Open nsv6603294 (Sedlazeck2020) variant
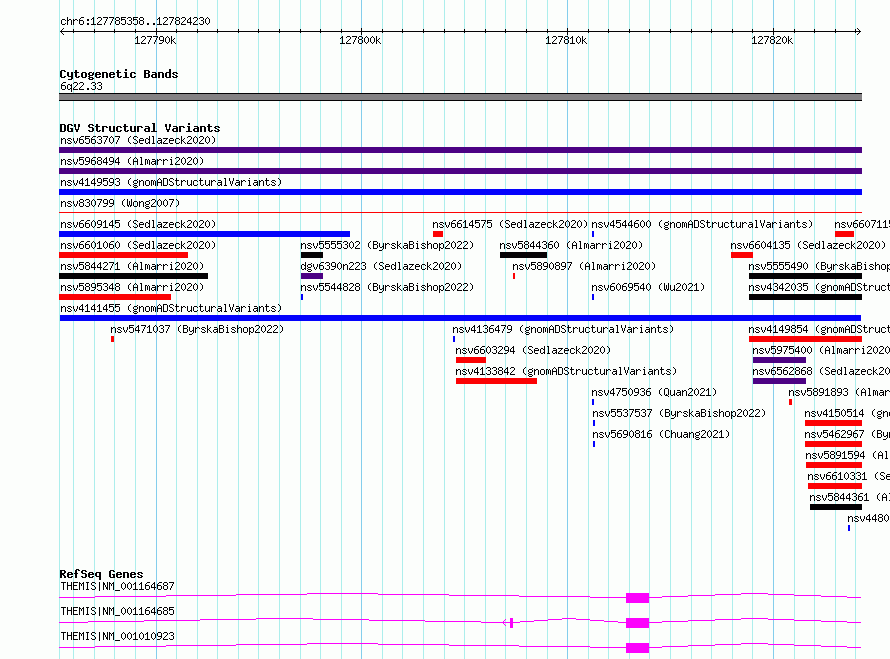 pos(533,350)
